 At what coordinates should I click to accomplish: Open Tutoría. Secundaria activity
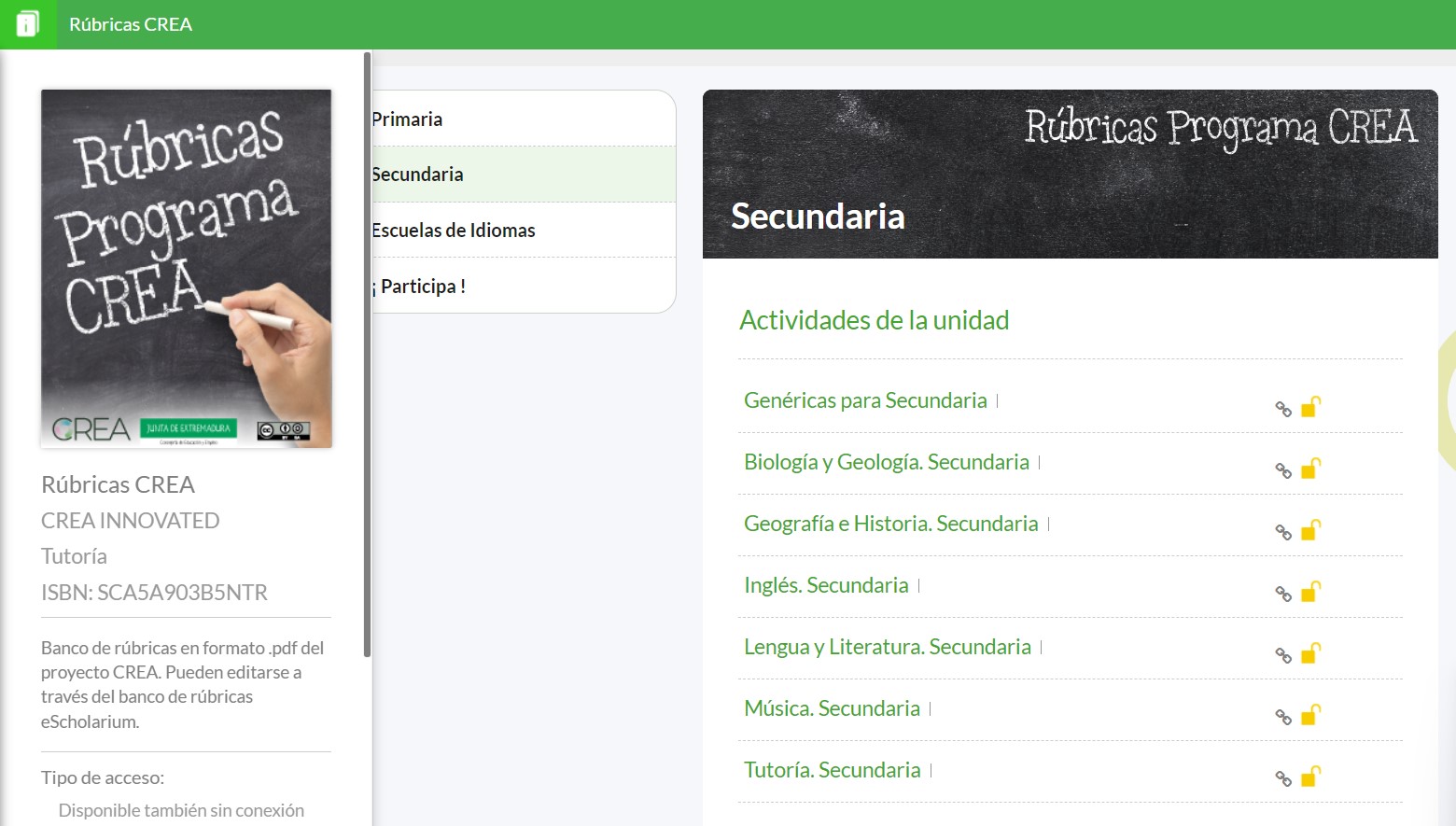click(x=833, y=770)
